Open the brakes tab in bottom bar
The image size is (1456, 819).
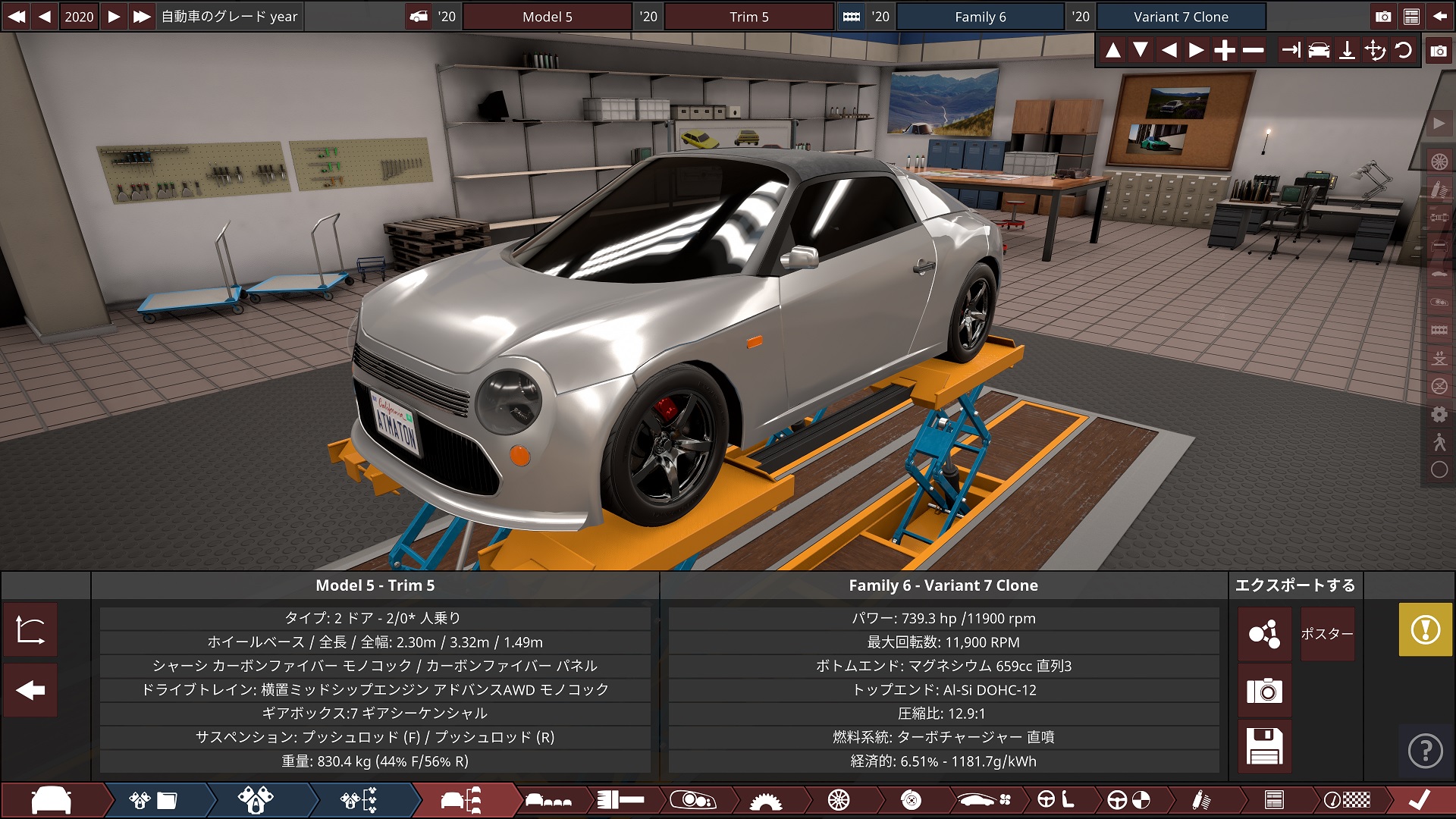(911, 800)
